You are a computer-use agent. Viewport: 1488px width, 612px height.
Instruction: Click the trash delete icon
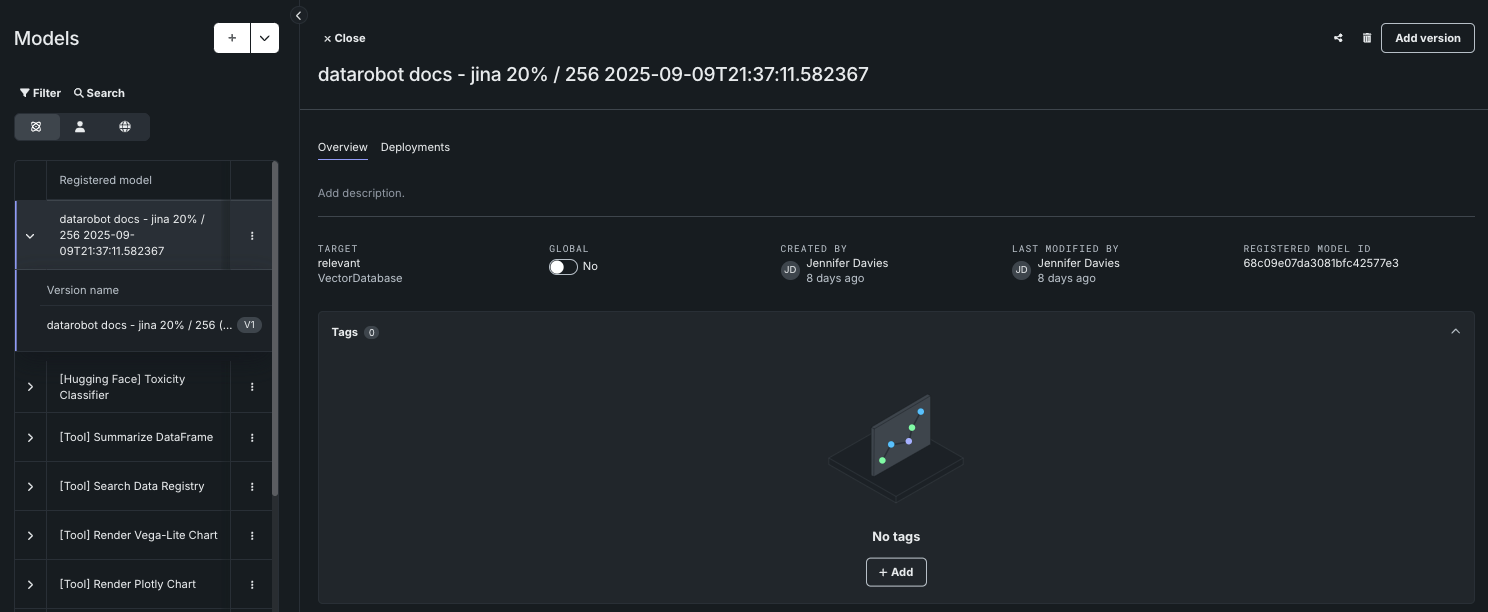tap(1367, 38)
